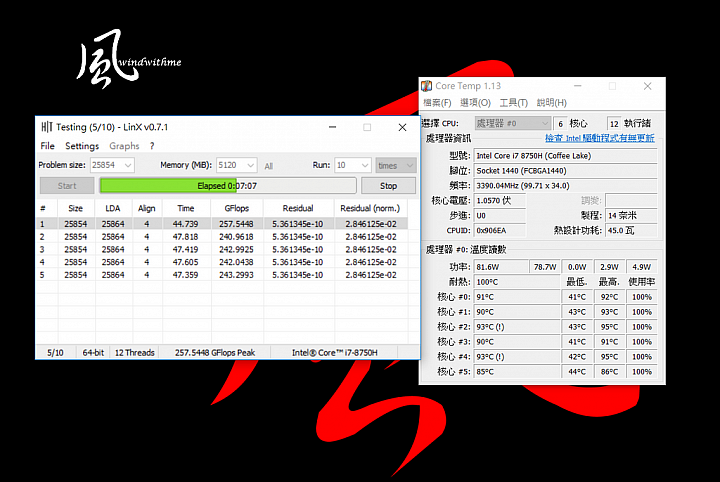Click the Stop button in LinX
The image size is (720, 482).
(388, 186)
